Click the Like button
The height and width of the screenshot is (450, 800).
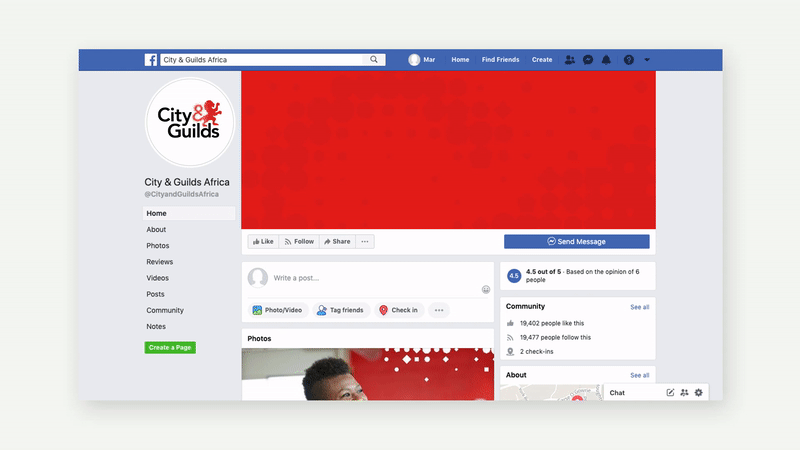tap(263, 241)
